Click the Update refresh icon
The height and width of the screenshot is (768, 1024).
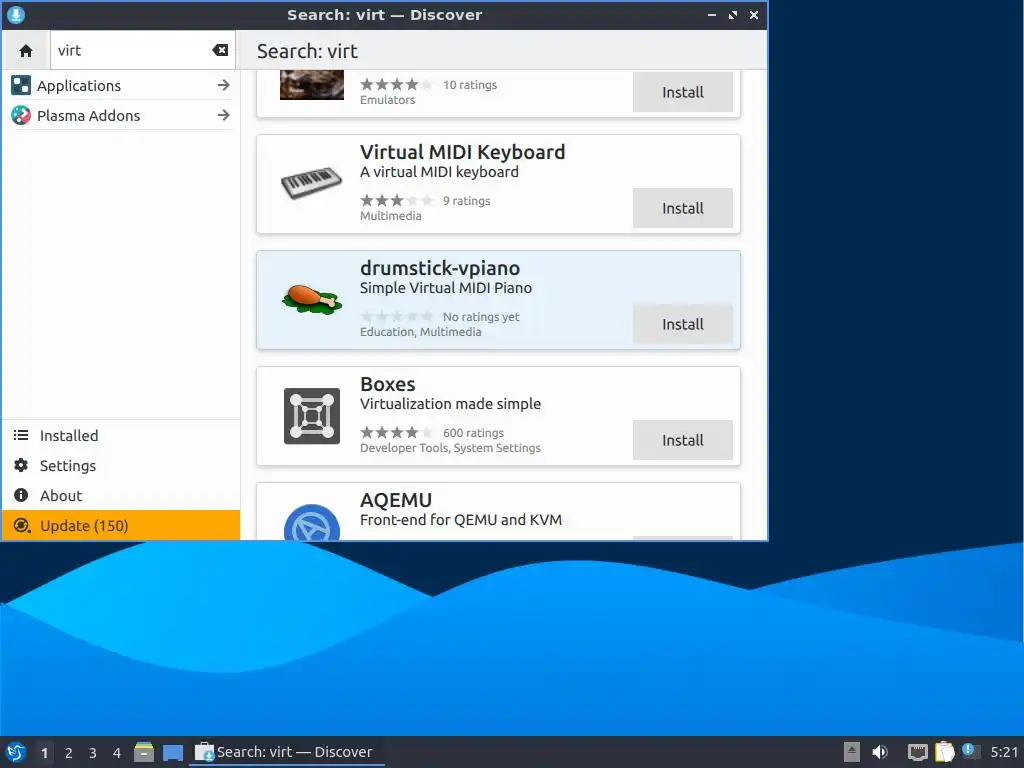tap(21, 526)
